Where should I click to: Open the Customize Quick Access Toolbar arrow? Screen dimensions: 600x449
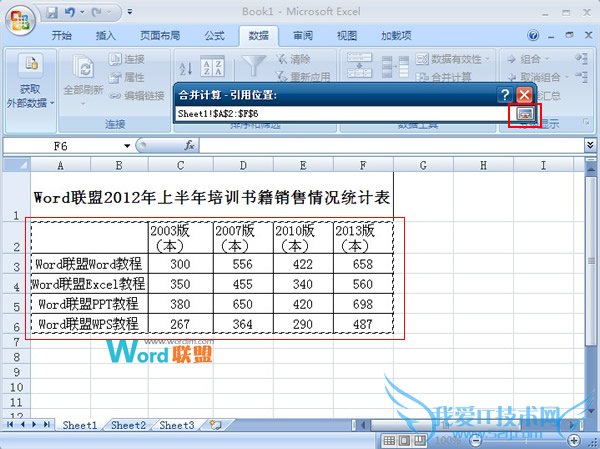pos(130,12)
